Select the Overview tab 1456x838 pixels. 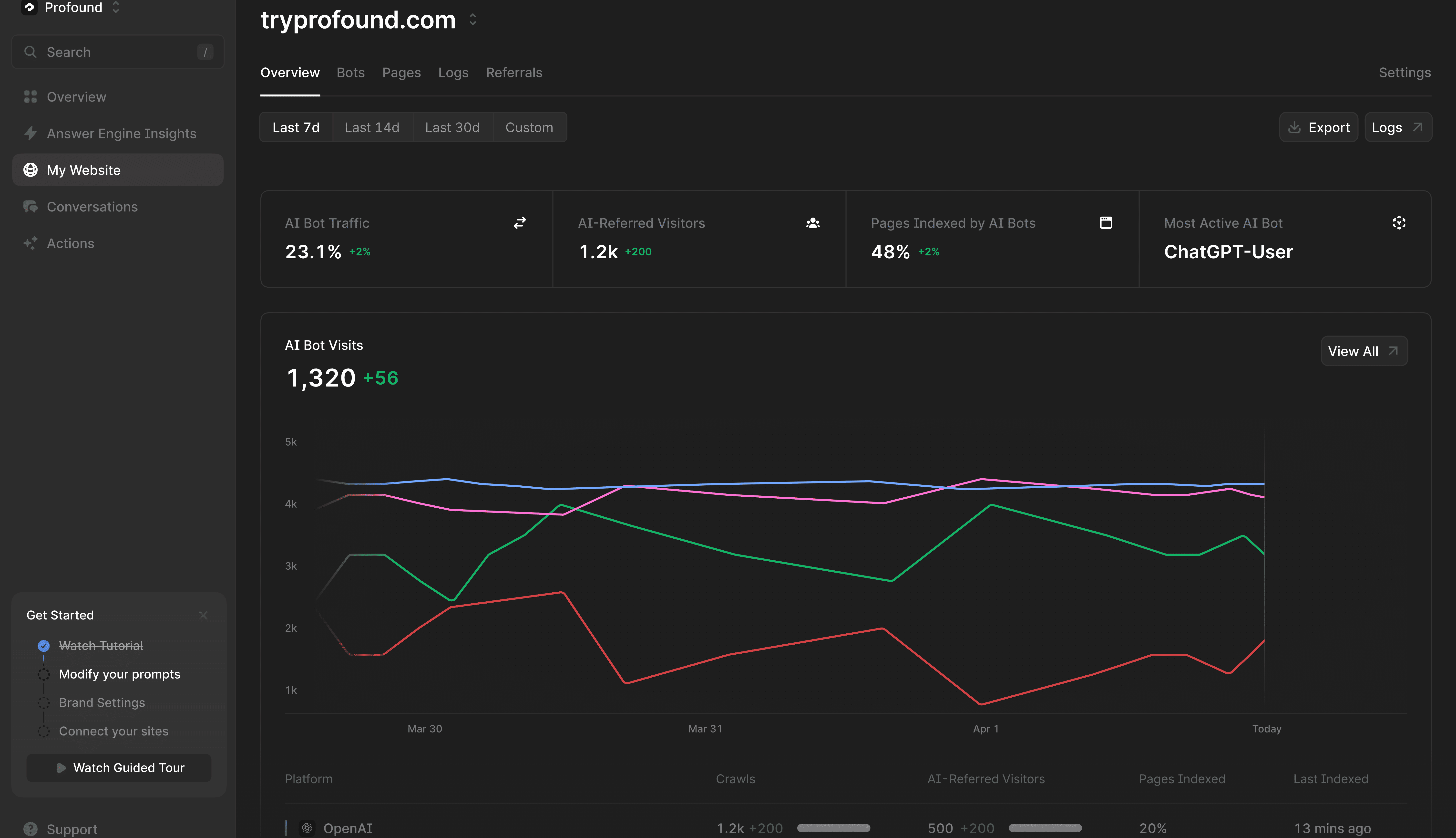click(x=290, y=73)
